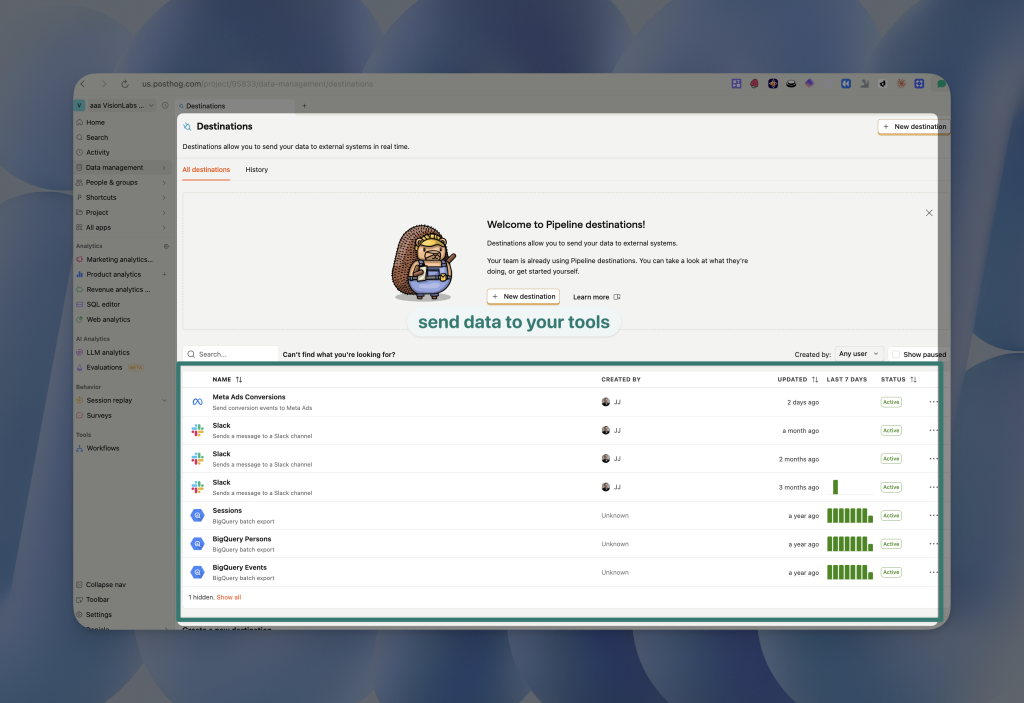The height and width of the screenshot is (703, 1024).
Task: Click New destination button in page header
Action: (x=913, y=127)
